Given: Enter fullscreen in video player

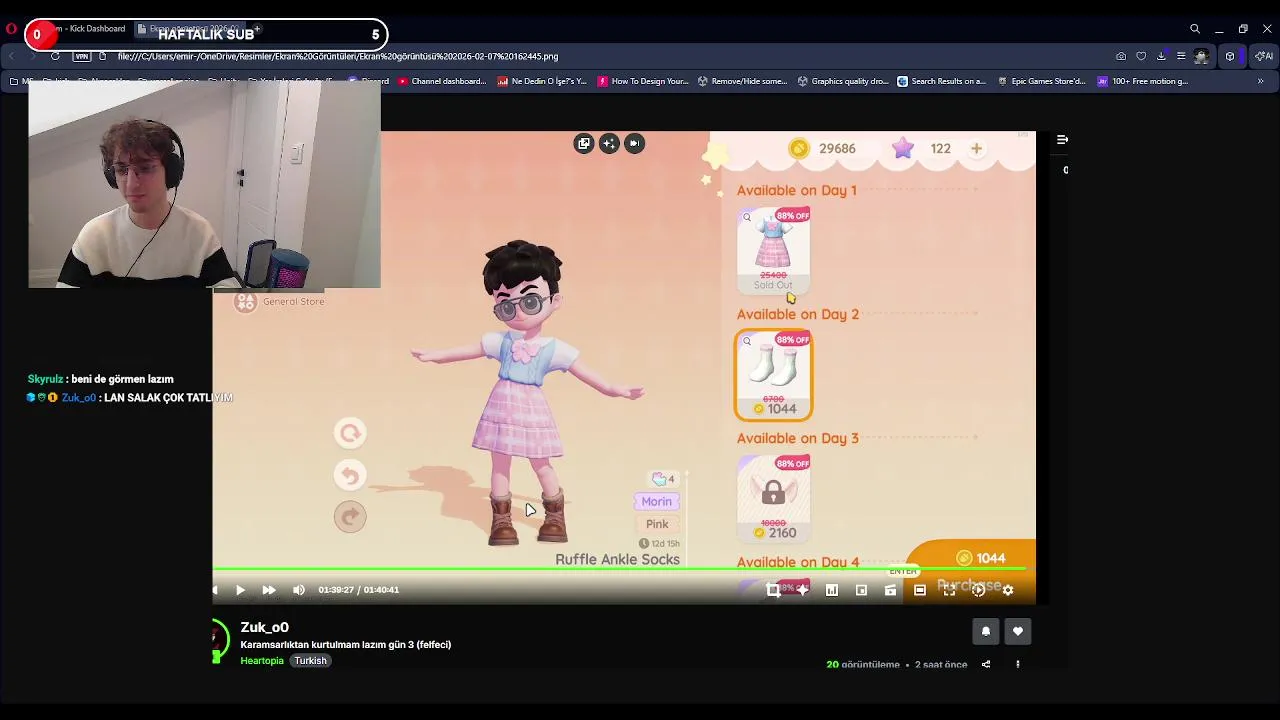Looking at the screenshot, I should coord(949,590).
